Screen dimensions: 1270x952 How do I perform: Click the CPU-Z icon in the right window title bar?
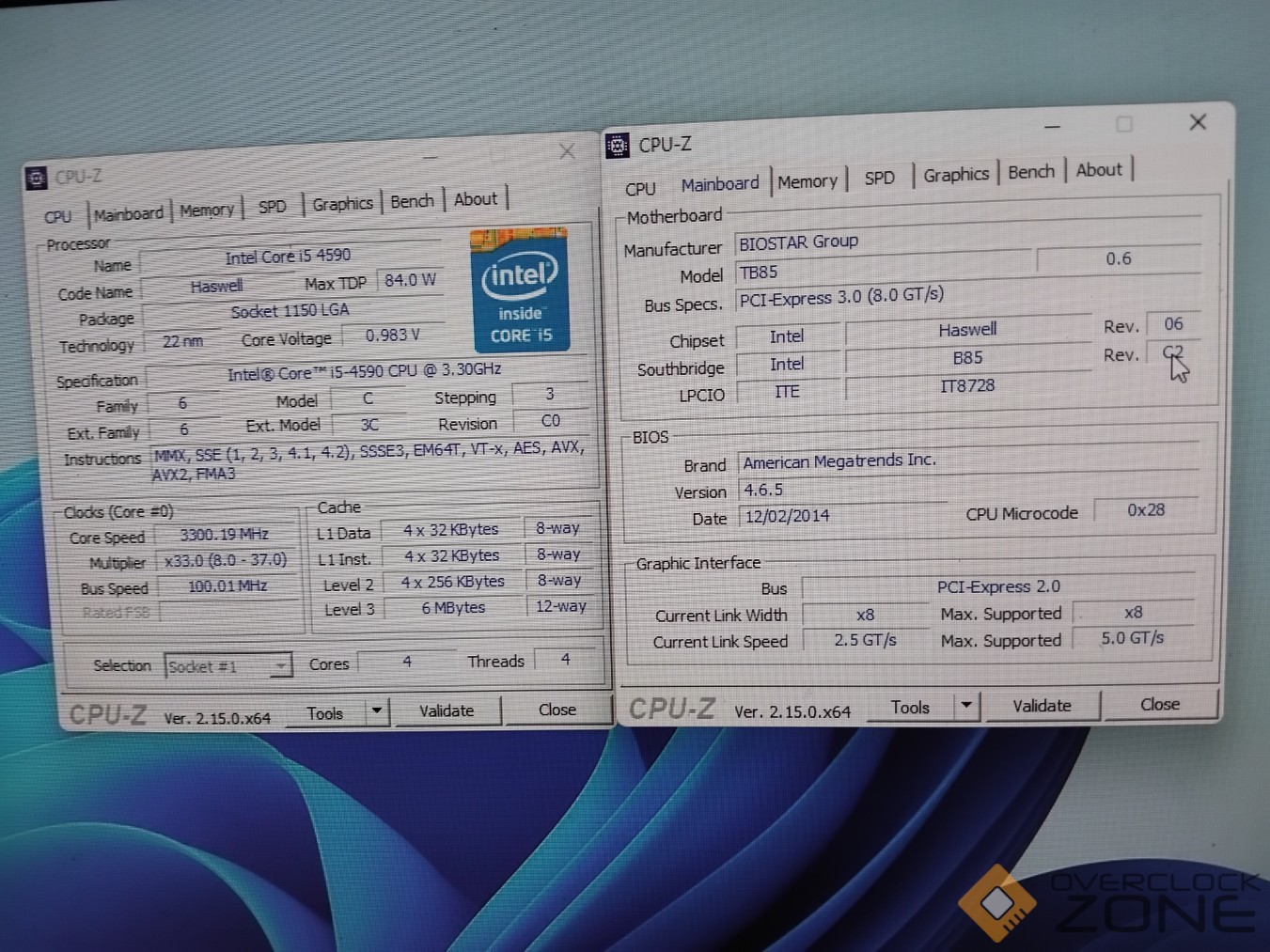pos(618,146)
